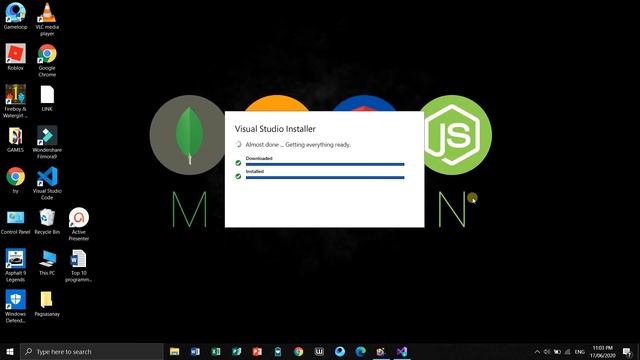Open Microsoft Edge from the taskbar

(360, 351)
